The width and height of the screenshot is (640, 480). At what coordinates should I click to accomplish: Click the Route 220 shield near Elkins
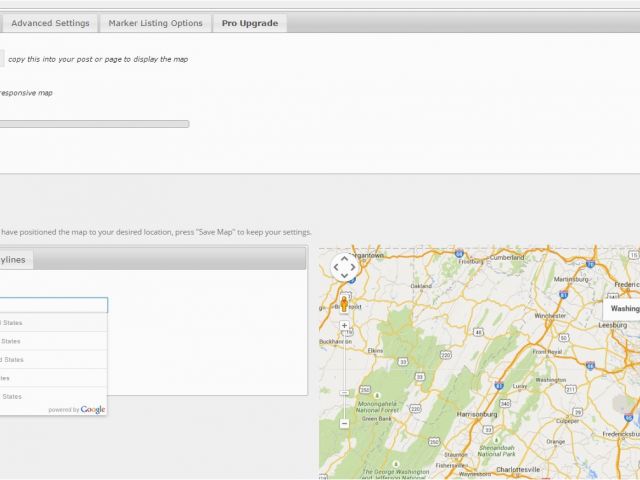click(x=446, y=355)
